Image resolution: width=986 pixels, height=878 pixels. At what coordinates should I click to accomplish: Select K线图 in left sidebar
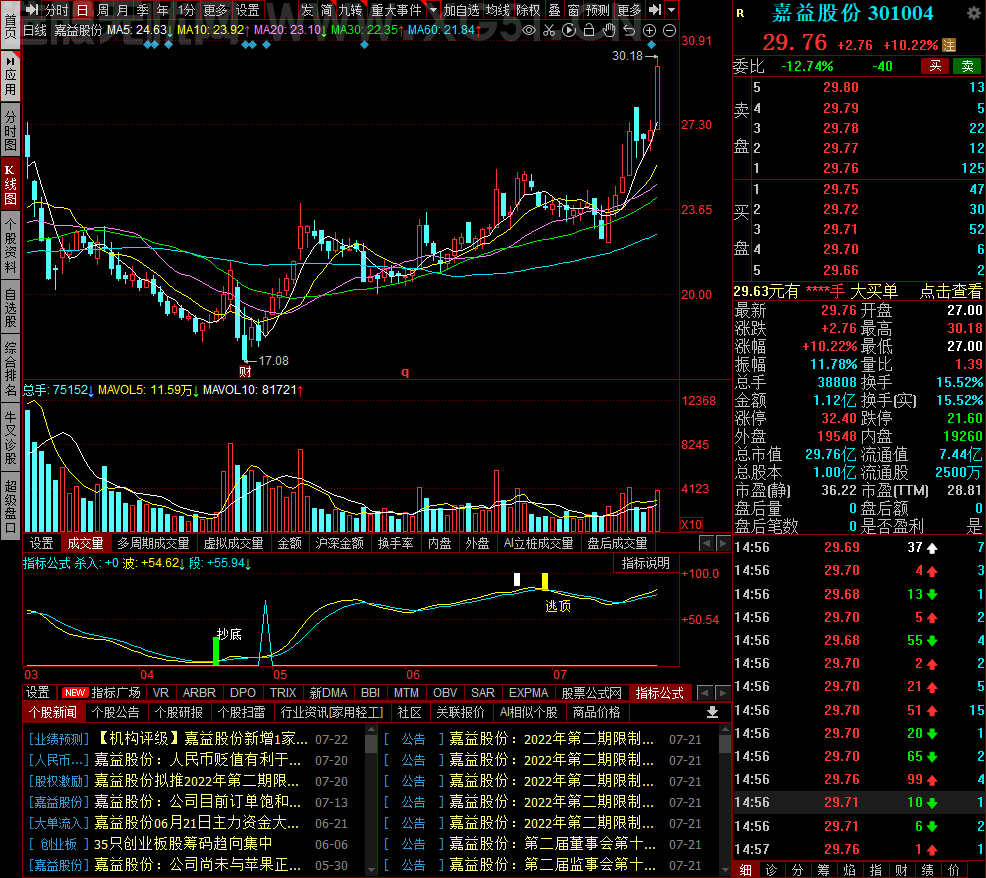tap(10, 184)
